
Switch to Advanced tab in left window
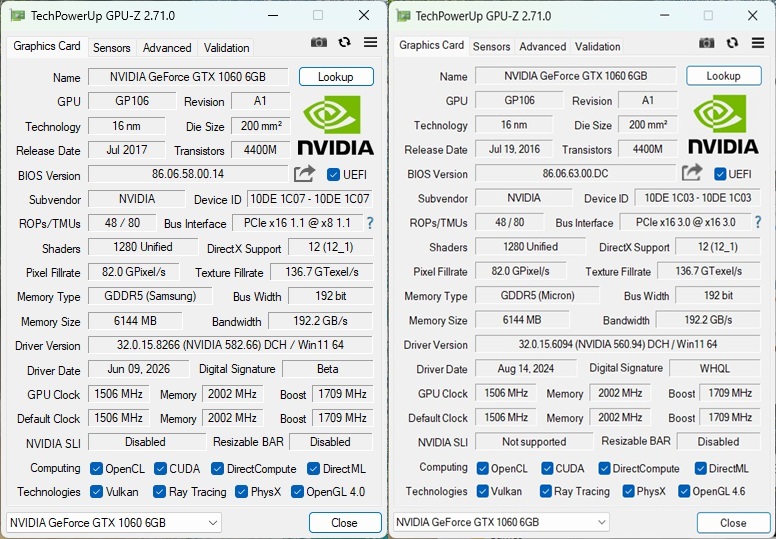tap(167, 48)
